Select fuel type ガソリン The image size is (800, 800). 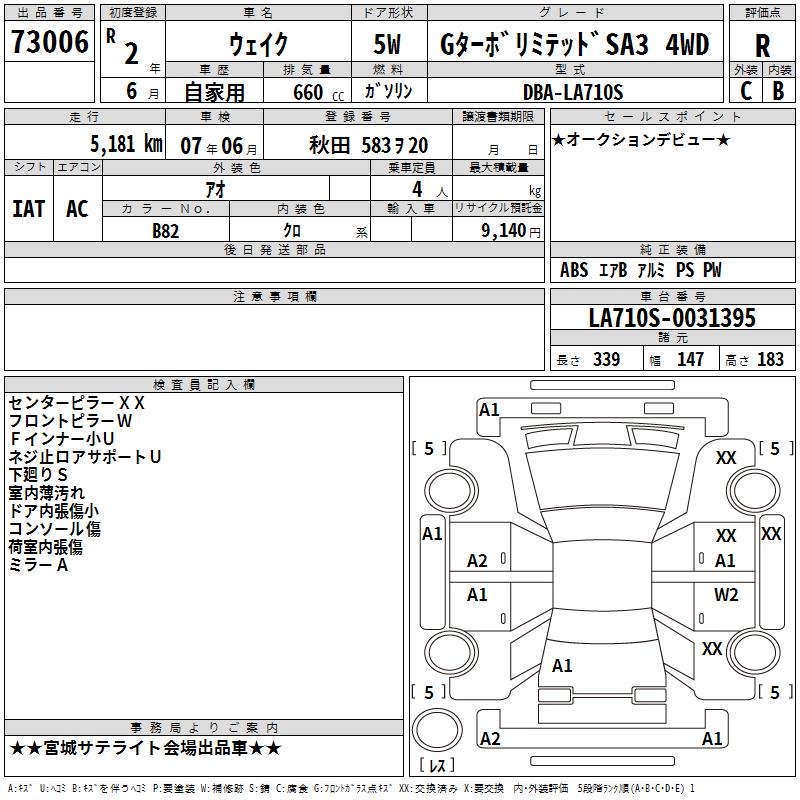click(x=388, y=91)
